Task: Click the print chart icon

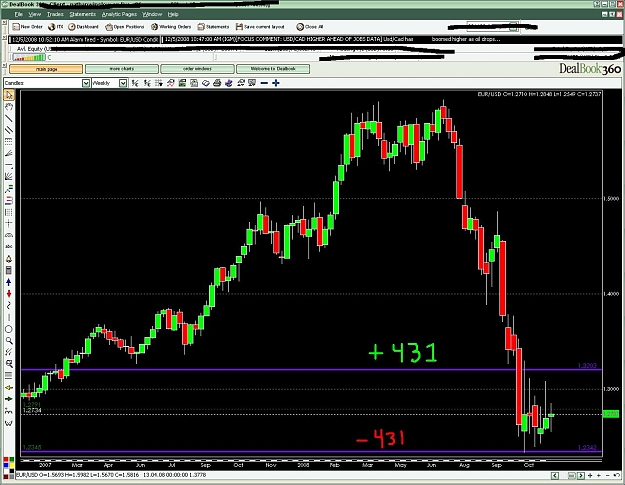Action: coord(217,83)
